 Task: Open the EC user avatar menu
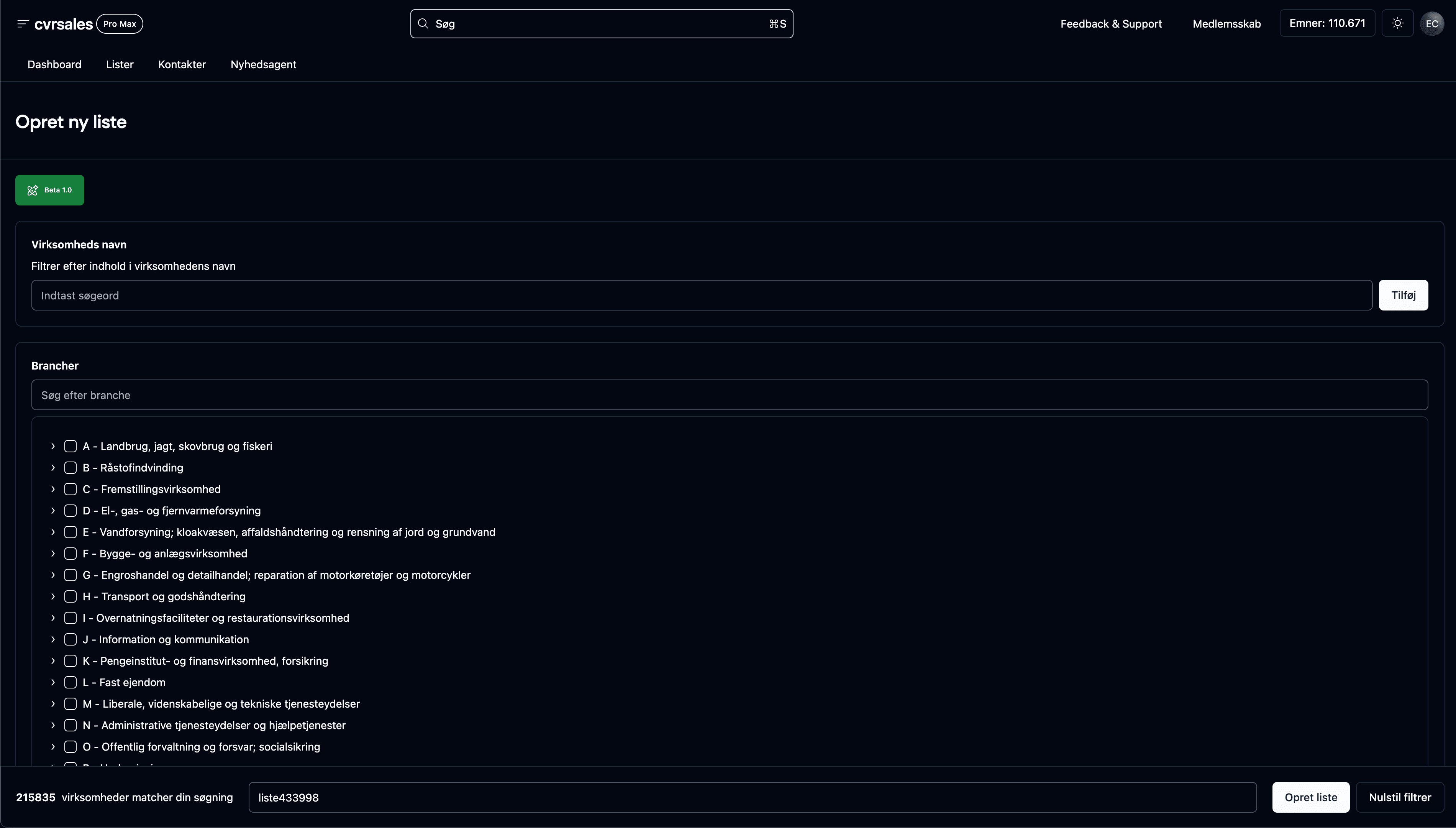(x=1431, y=24)
